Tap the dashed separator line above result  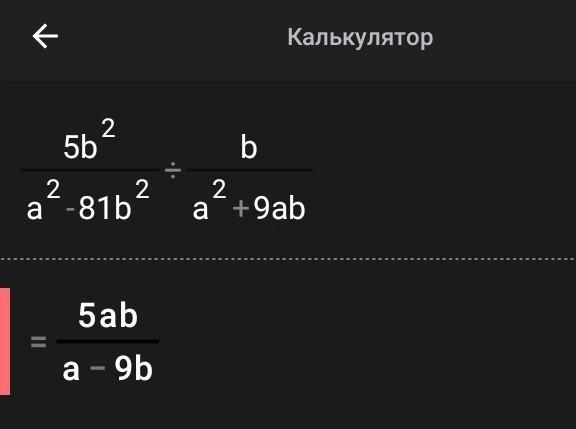[288, 259]
